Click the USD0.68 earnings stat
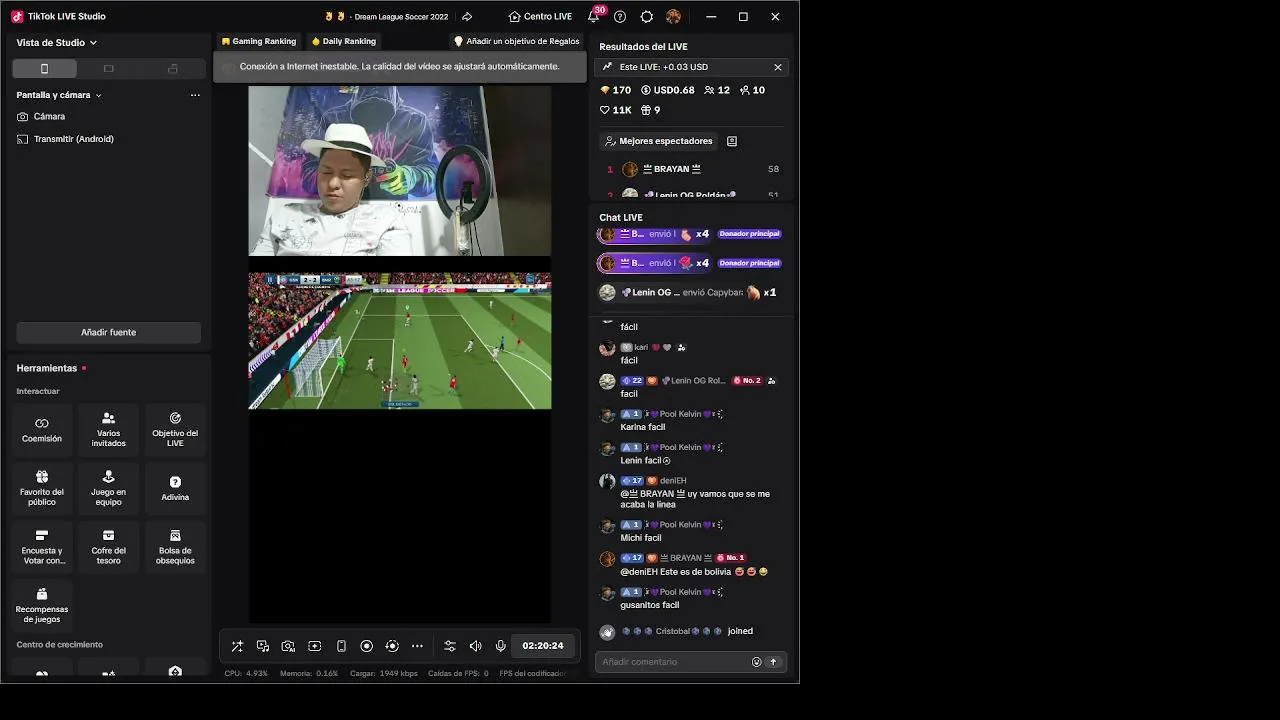The width and height of the screenshot is (1280, 720). coord(668,90)
